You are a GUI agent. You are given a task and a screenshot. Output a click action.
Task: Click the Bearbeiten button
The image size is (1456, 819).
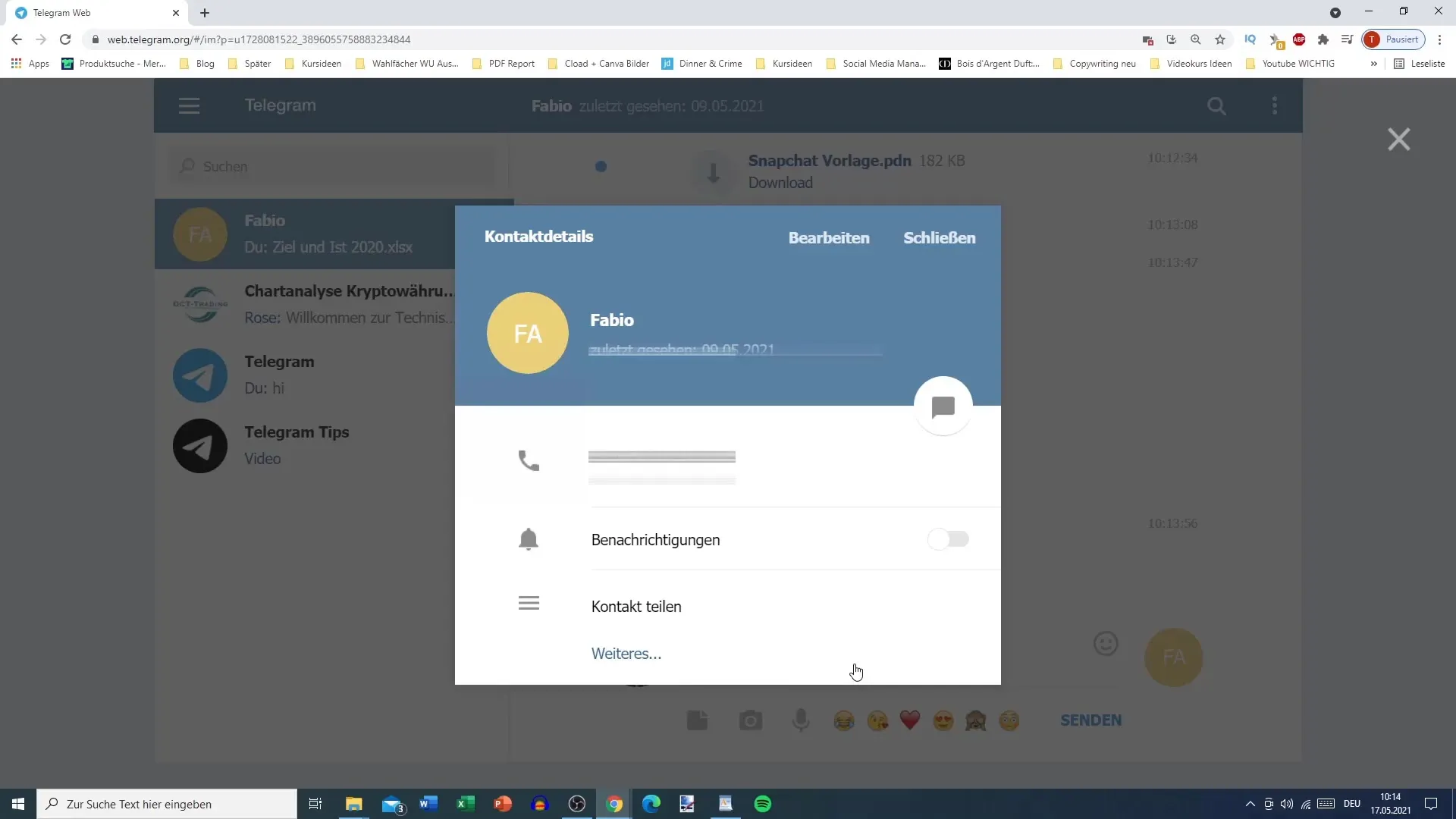[829, 237]
